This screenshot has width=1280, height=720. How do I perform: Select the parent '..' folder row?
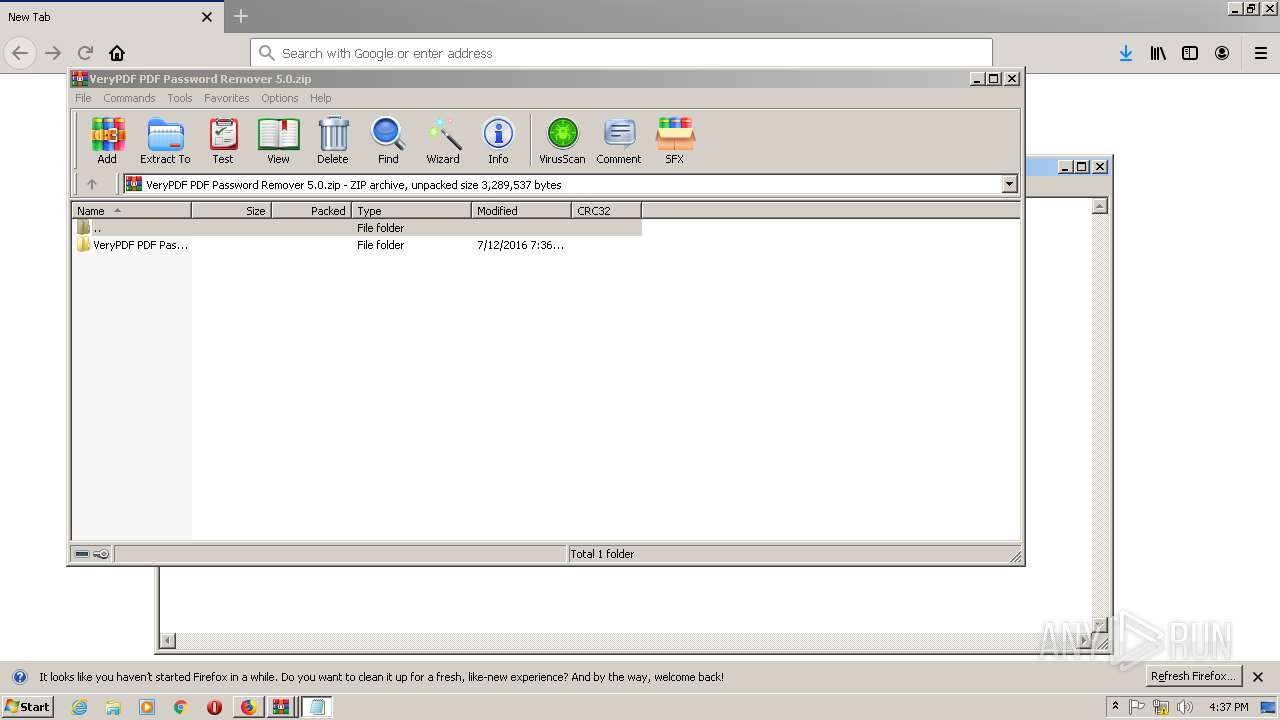click(357, 228)
